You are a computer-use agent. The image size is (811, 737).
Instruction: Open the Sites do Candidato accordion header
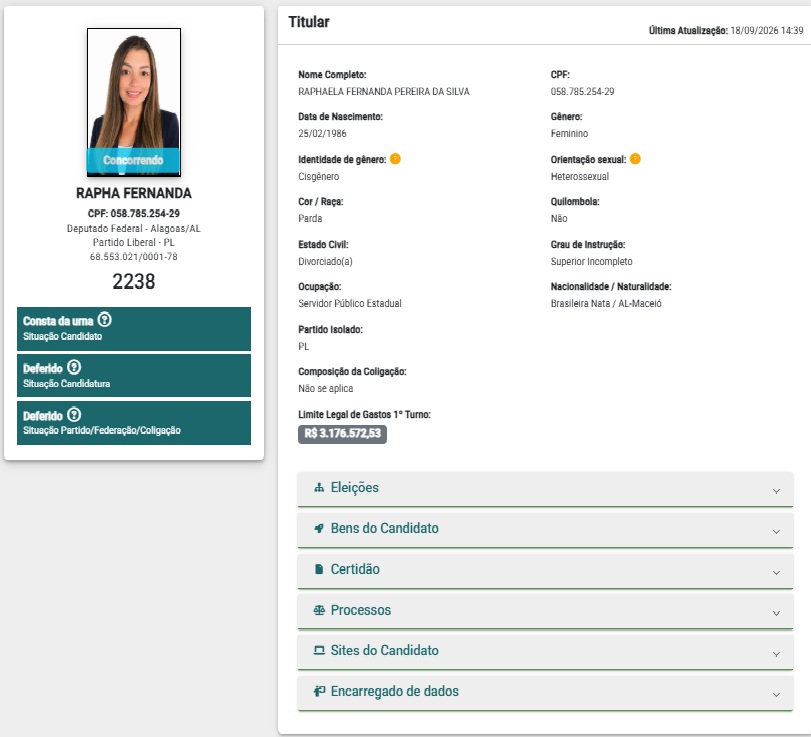[545, 652]
